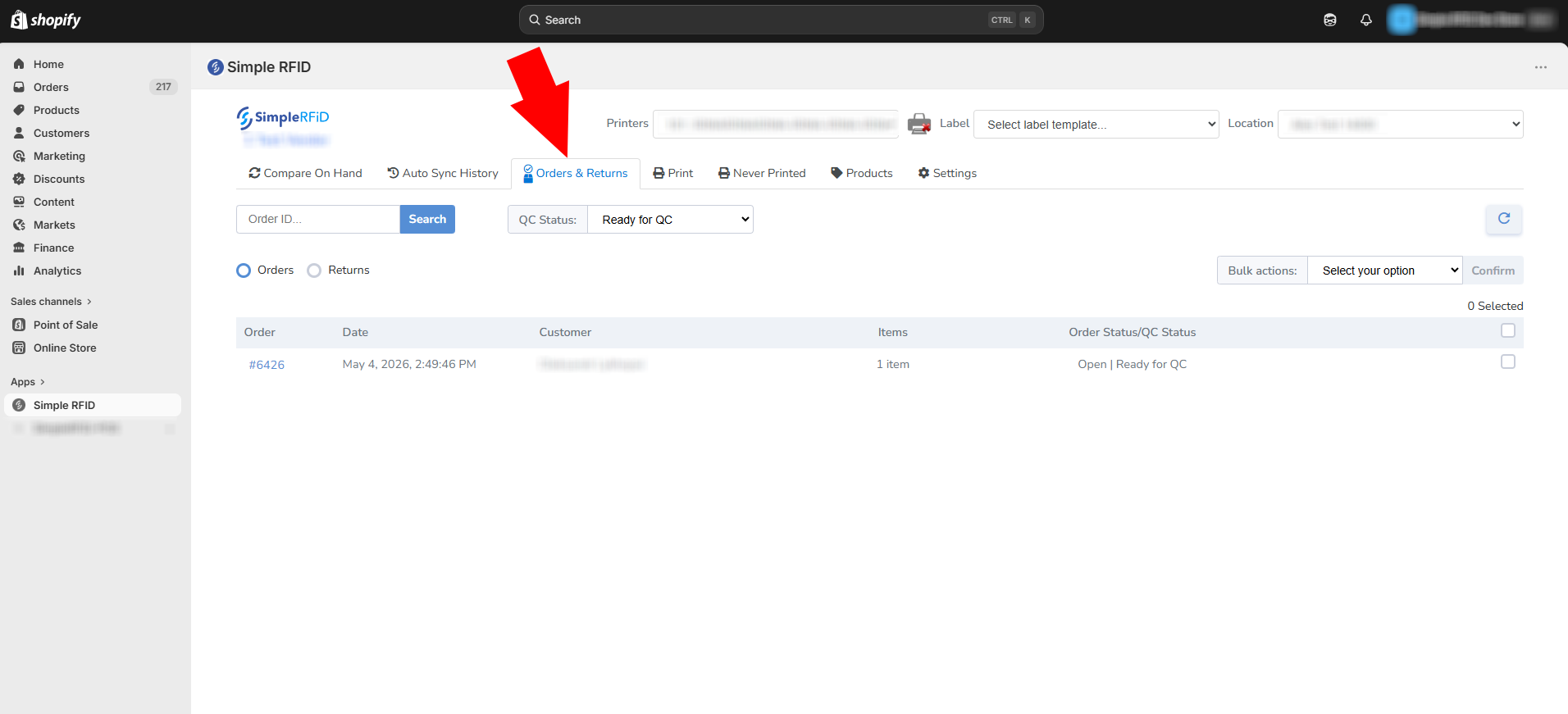Select the Orders radio button
The width and height of the screenshot is (1568, 714).
(x=244, y=271)
